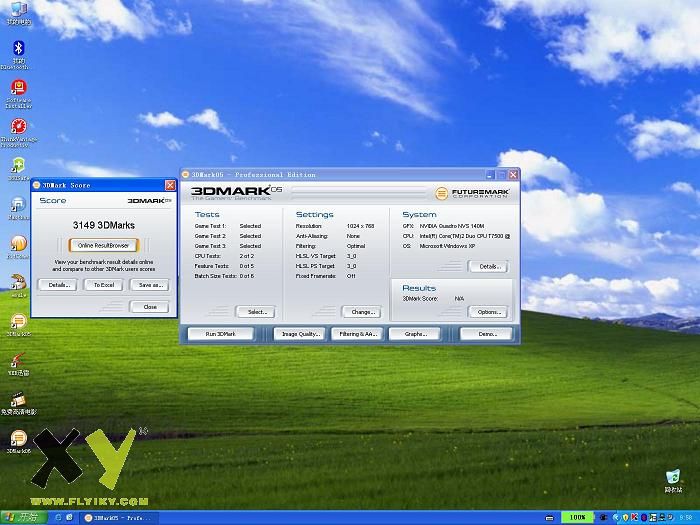
Task: Open the free HD movies shortcut
Action: [18, 403]
